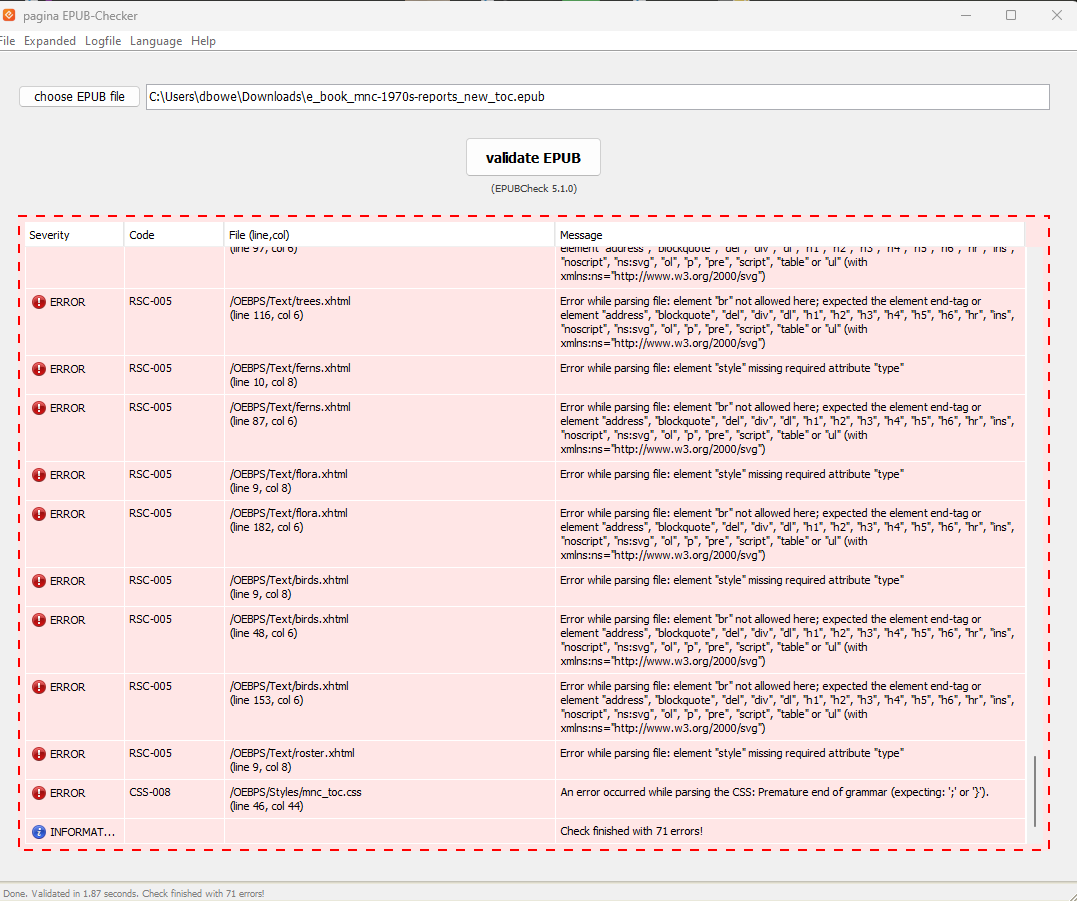Select the /OEBPS/Text/flora.xhtml line 9 cell
Viewport: 1077px width, 901px height.
[x=389, y=481]
